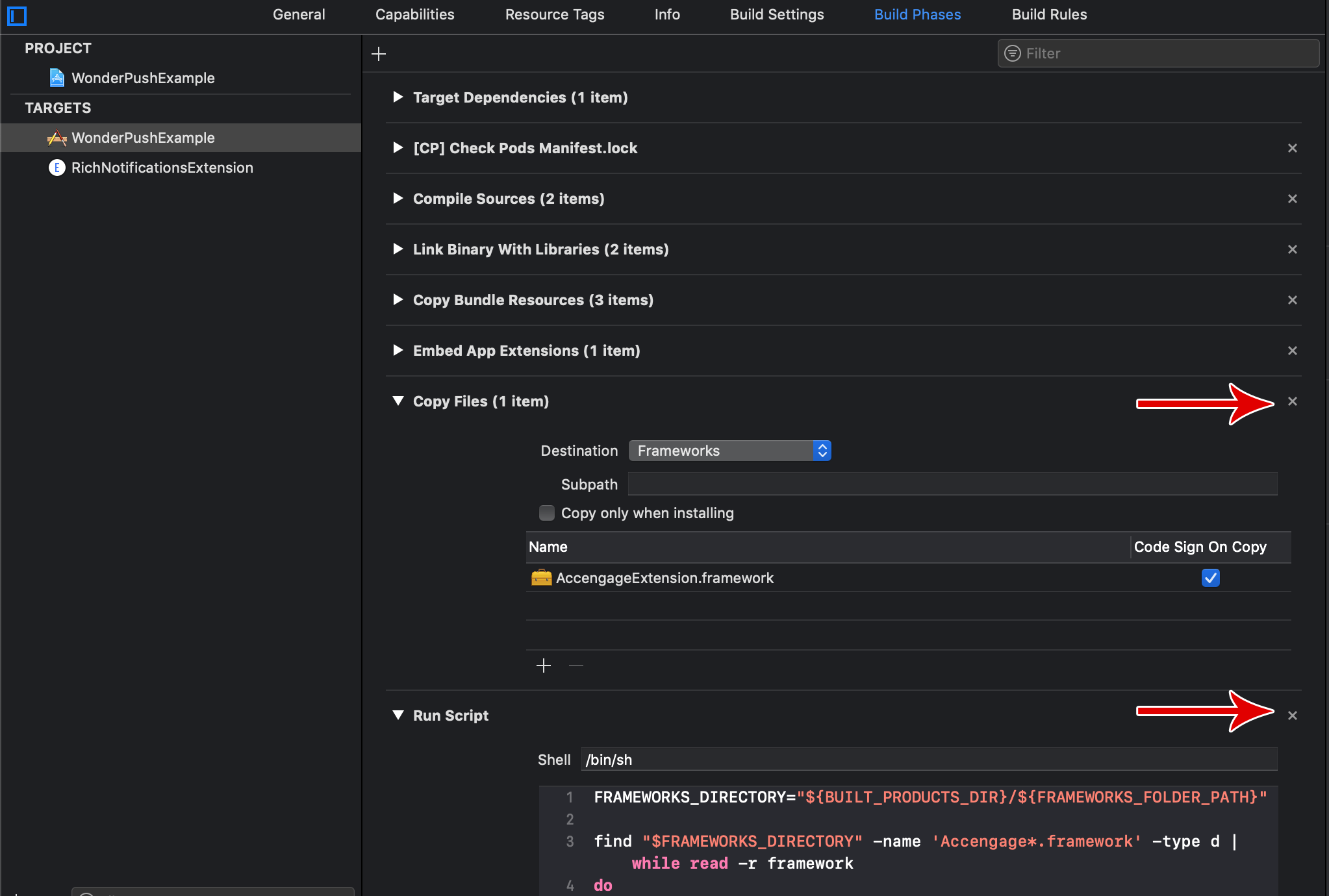Collapse the Copy Files section
This screenshot has height=896, width=1329.
click(x=398, y=401)
